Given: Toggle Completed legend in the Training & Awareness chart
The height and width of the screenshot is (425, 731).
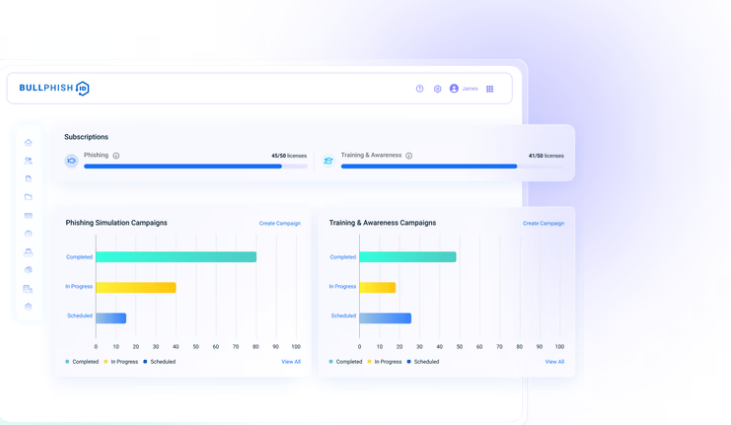Looking at the screenshot, I should 345,362.
